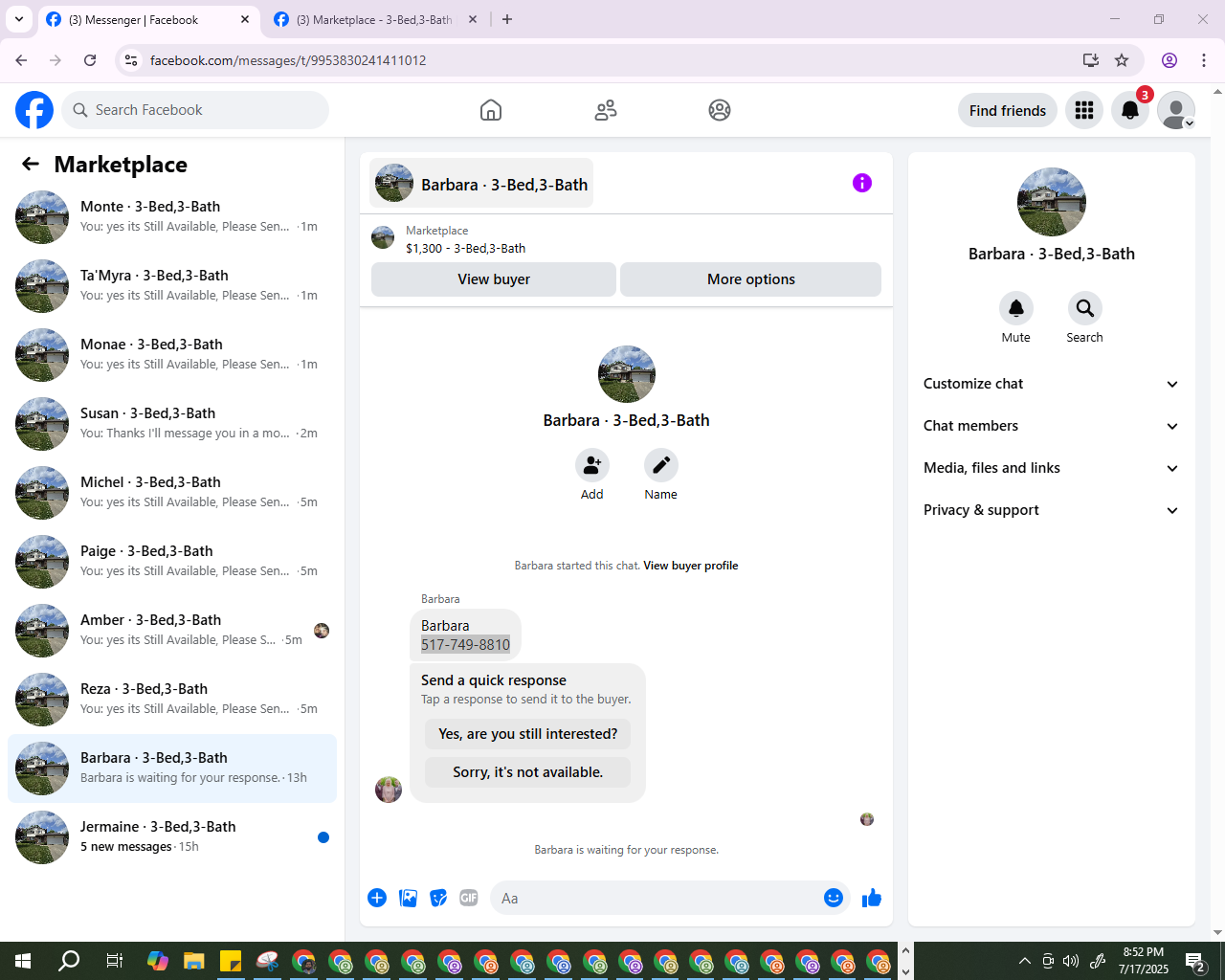Open Notifications bell with 3 badge
Viewport: 1225px width, 980px height.
(1130, 110)
